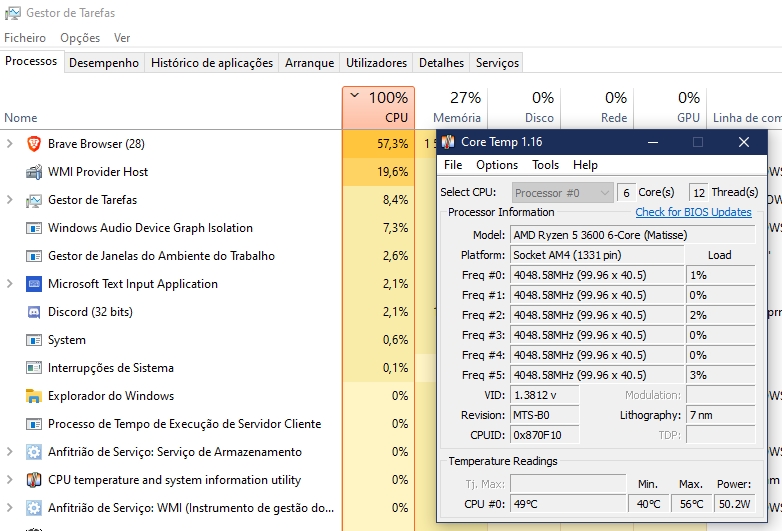Click Windows Audio Device Graph Isolation icon

[33, 228]
